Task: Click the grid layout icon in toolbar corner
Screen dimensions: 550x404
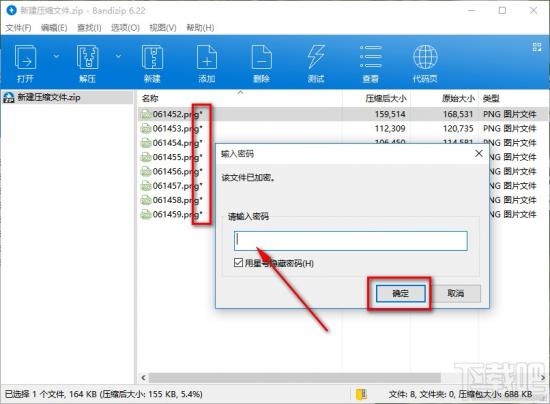Action: click(537, 47)
